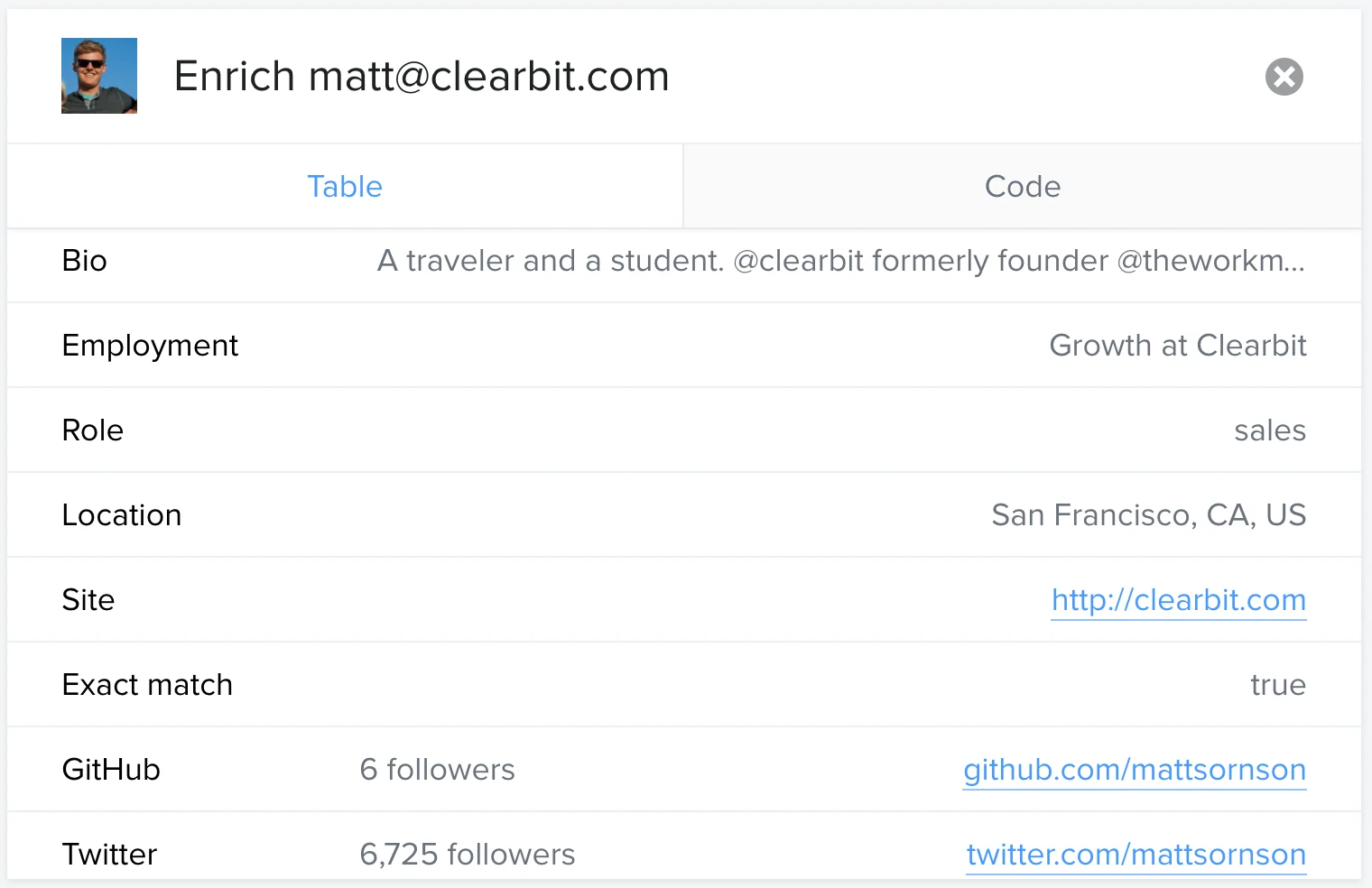Viewport: 1372px width, 888px height.
Task: Open github.com/mattsornson link
Action: click(1135, 770)
